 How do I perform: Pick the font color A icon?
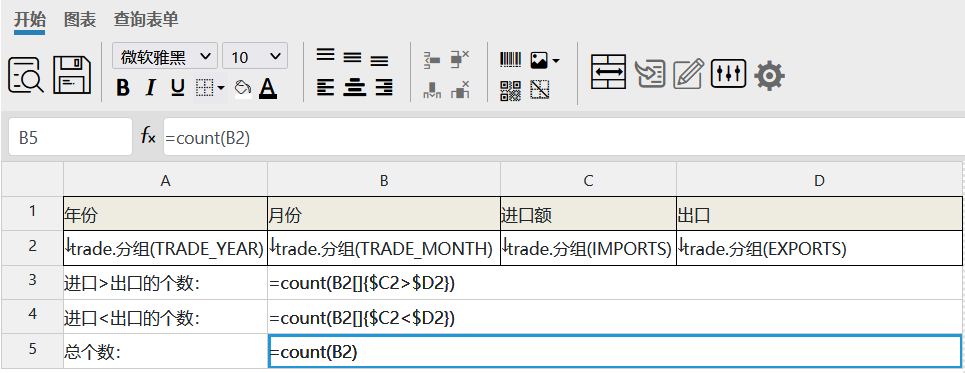[267, 89]
